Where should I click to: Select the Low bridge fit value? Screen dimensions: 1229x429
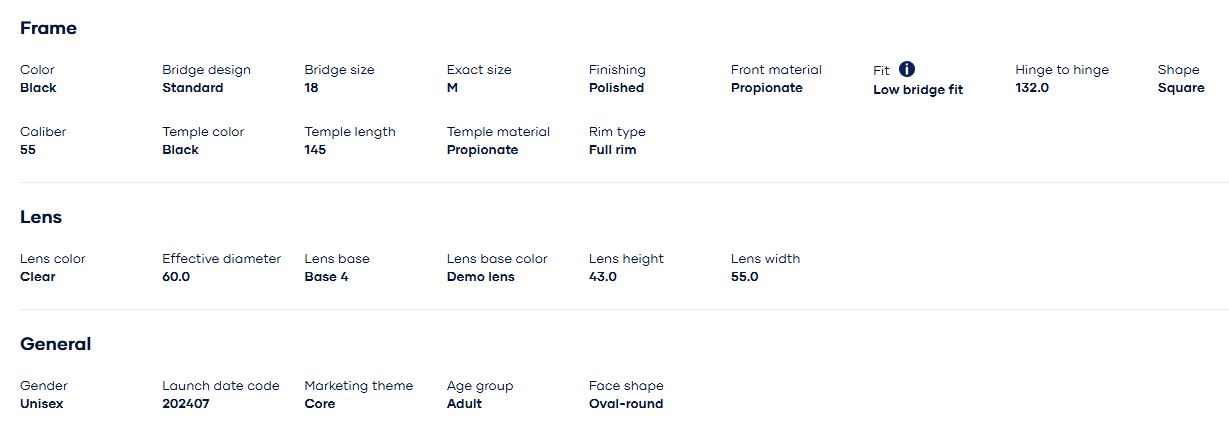pos(918,90)
